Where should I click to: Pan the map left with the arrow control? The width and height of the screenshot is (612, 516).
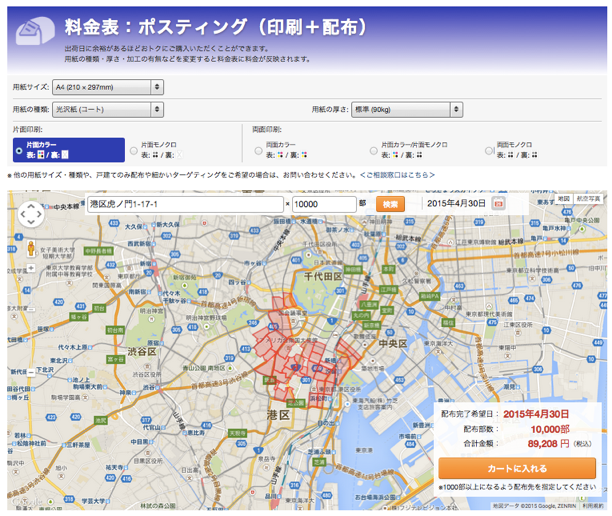(23, 214)
